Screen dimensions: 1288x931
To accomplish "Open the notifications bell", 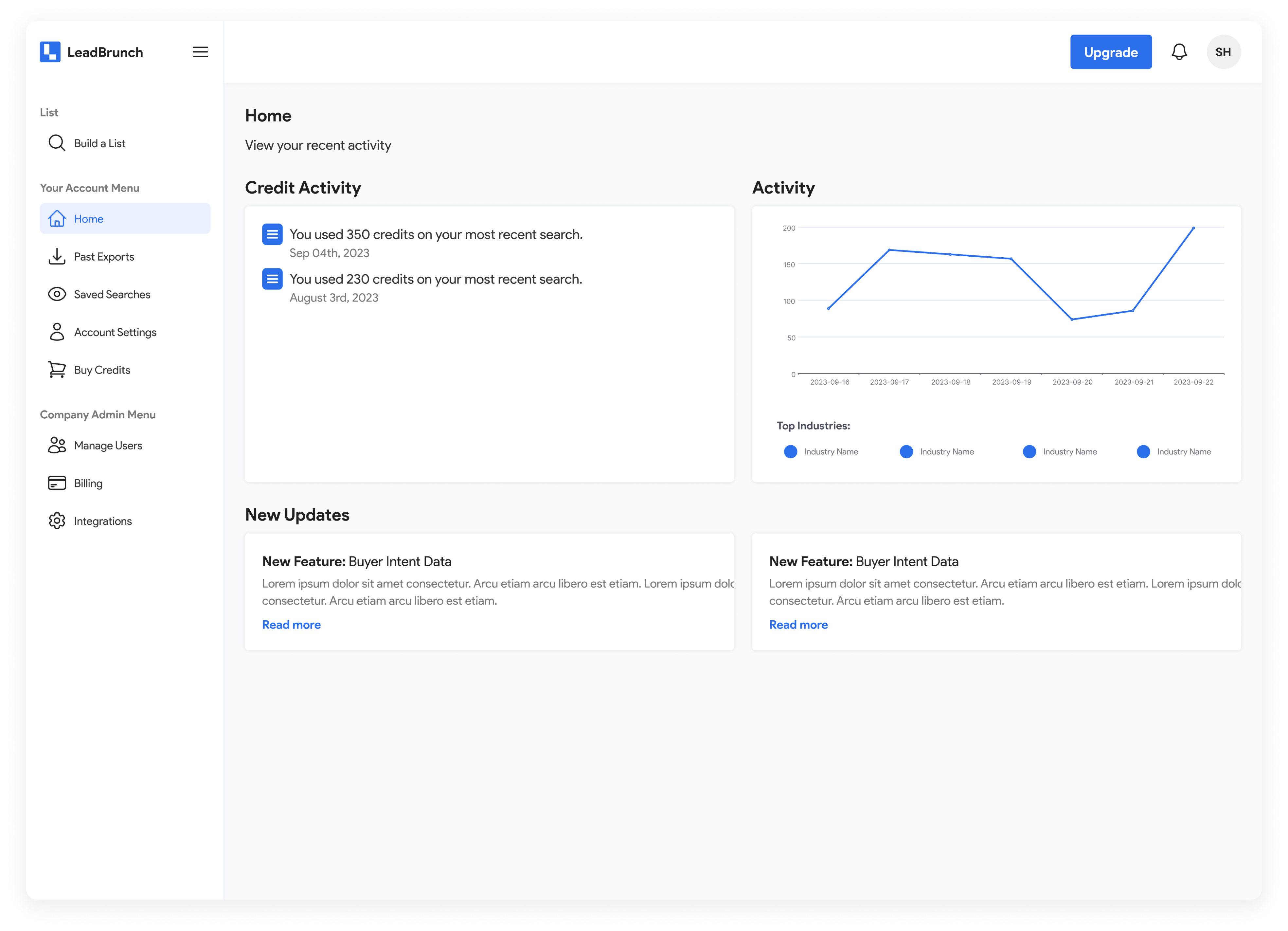I will [1179, 52].
